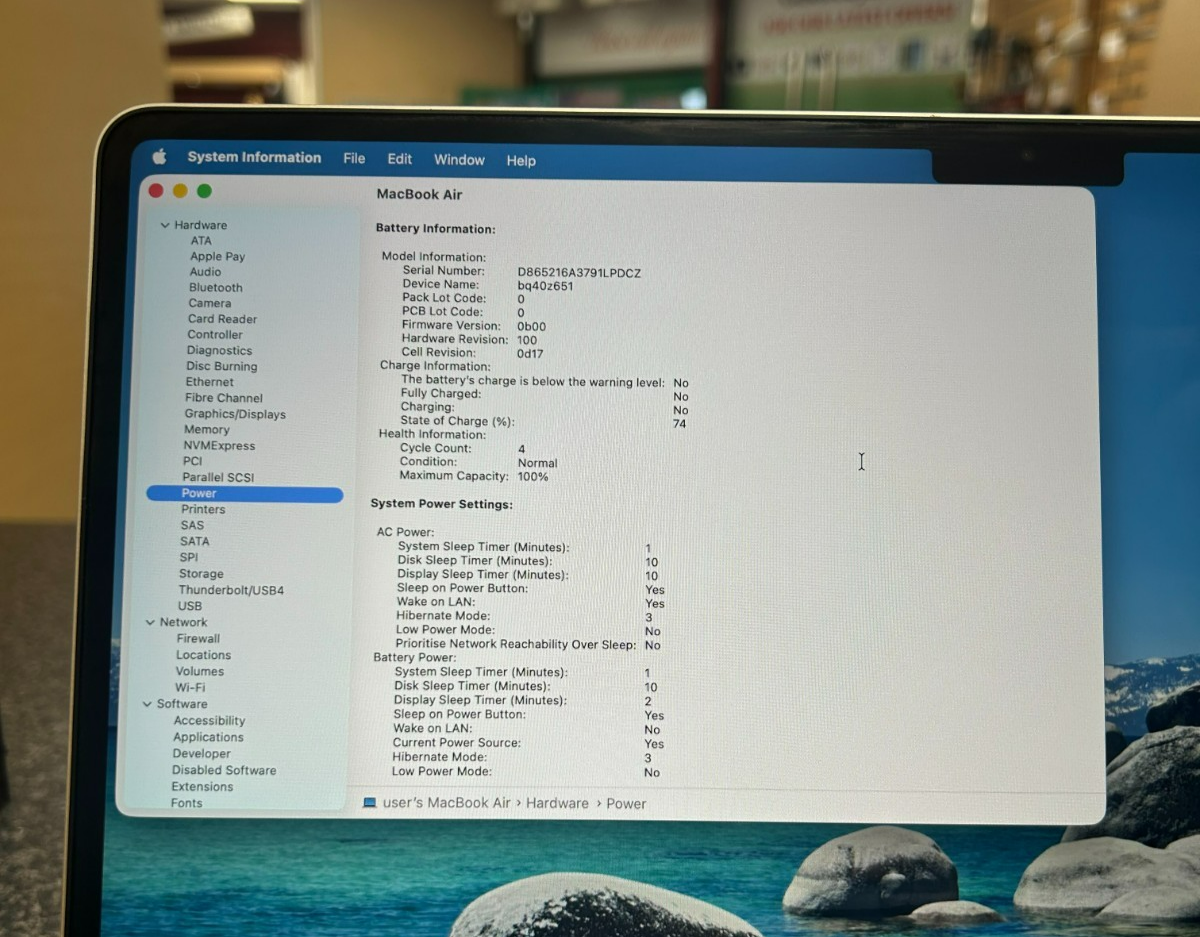Select Thunderbolt/USB4 in the sidebar
Screen dimensions: 1200x937
pos(231,590)
